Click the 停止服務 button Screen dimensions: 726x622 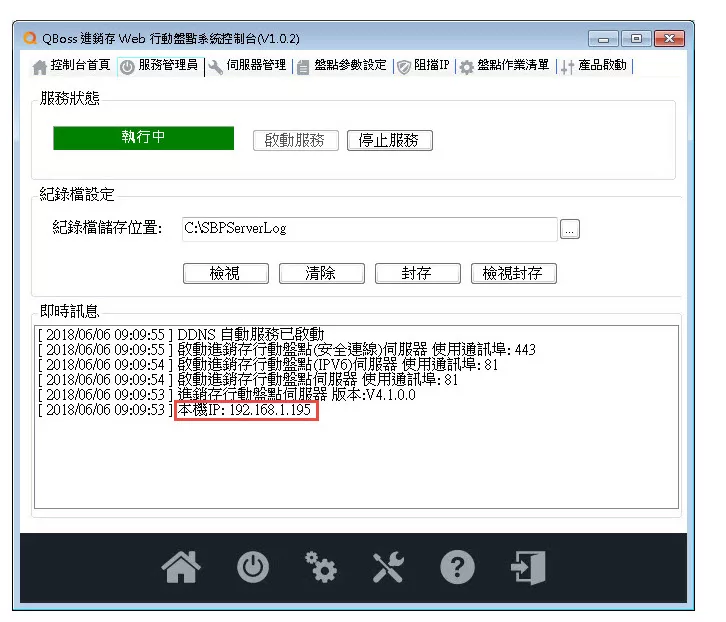click(390, 141)
